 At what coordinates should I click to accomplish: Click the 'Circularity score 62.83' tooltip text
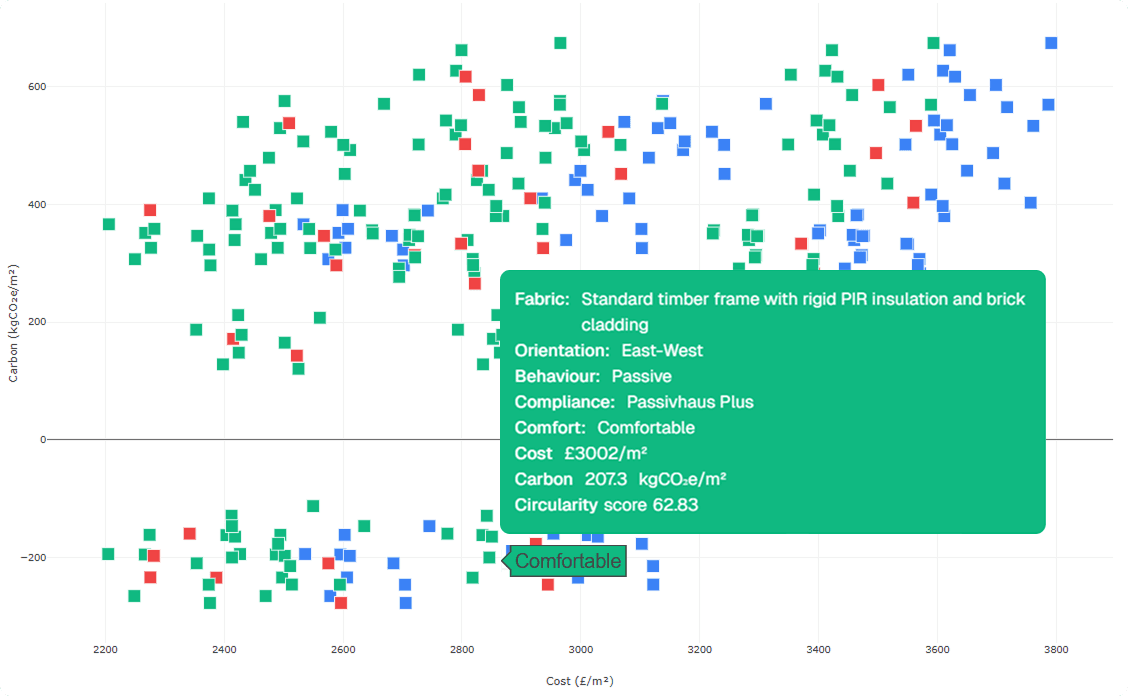pyautogui.click(x=606, y=505)
